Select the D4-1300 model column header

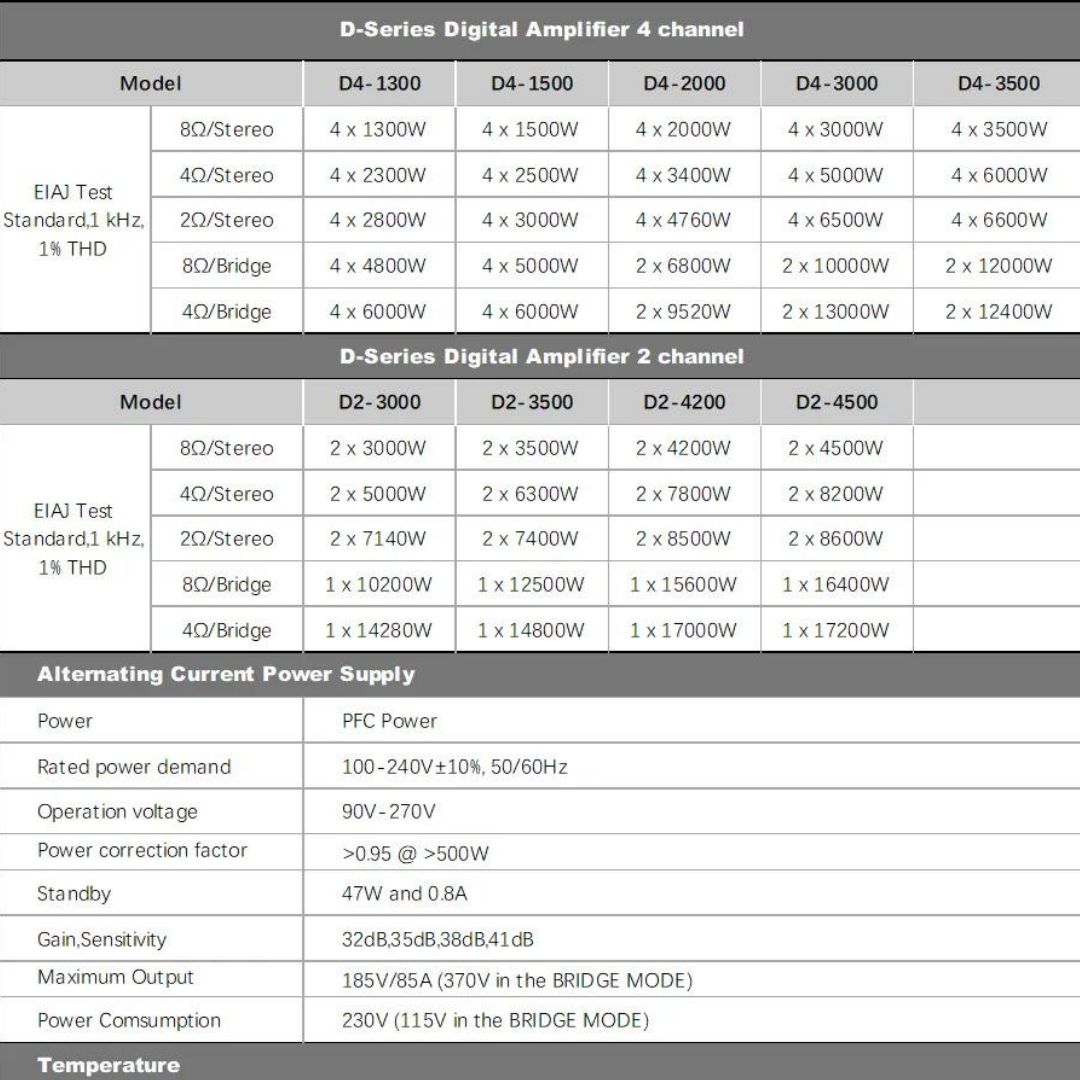pyautogui.click(x=379, y=84)
